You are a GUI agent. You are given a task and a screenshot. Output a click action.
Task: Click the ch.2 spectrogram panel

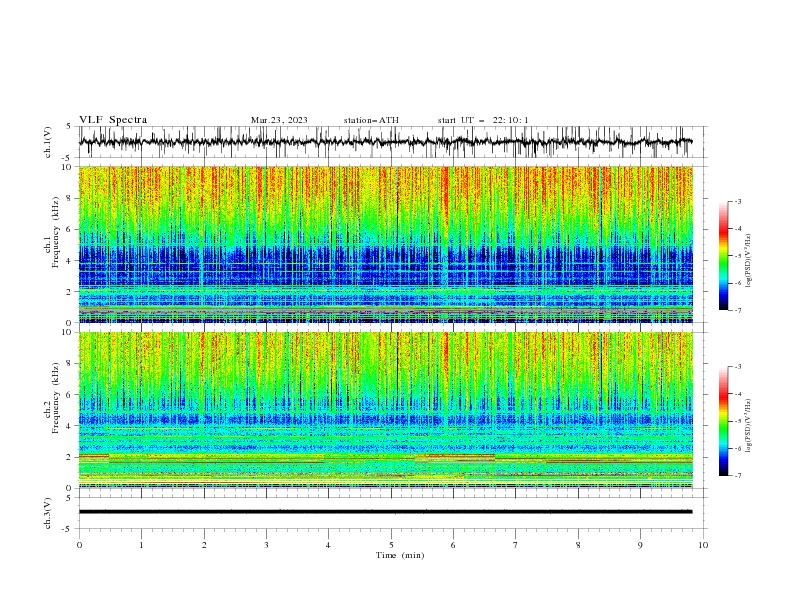386,410
